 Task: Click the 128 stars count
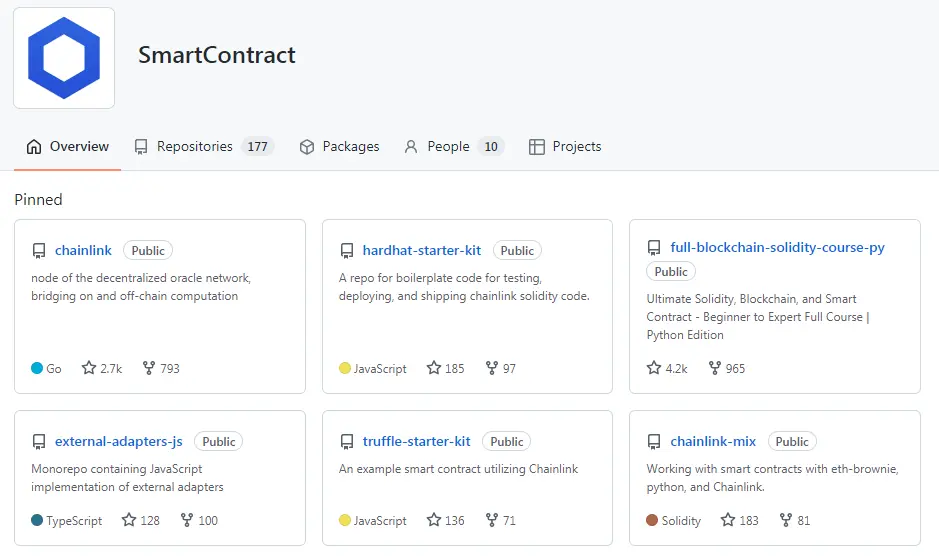[x=150, y=521]
